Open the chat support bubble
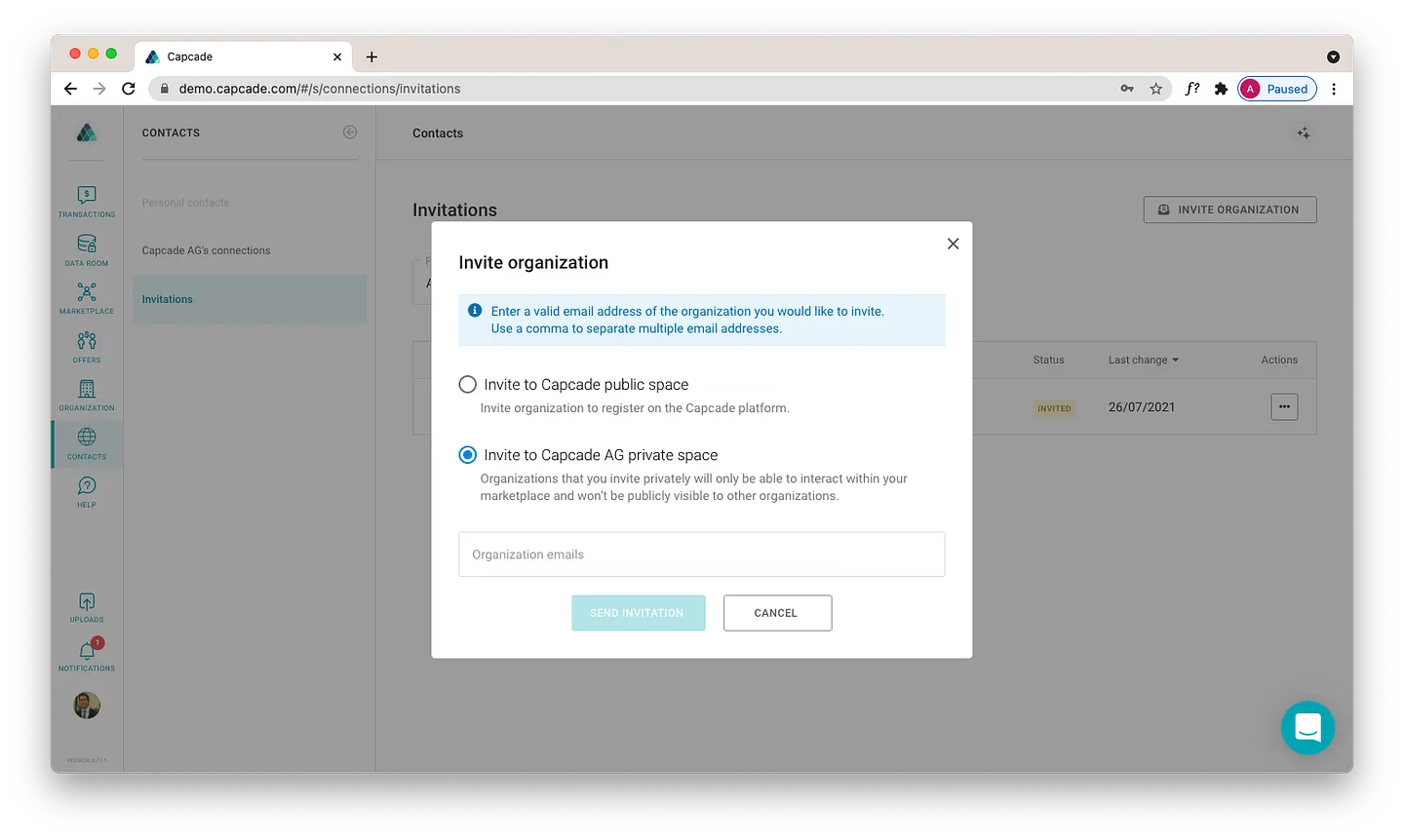This screenshot has width=1404, height=840. click(1307, 728)
